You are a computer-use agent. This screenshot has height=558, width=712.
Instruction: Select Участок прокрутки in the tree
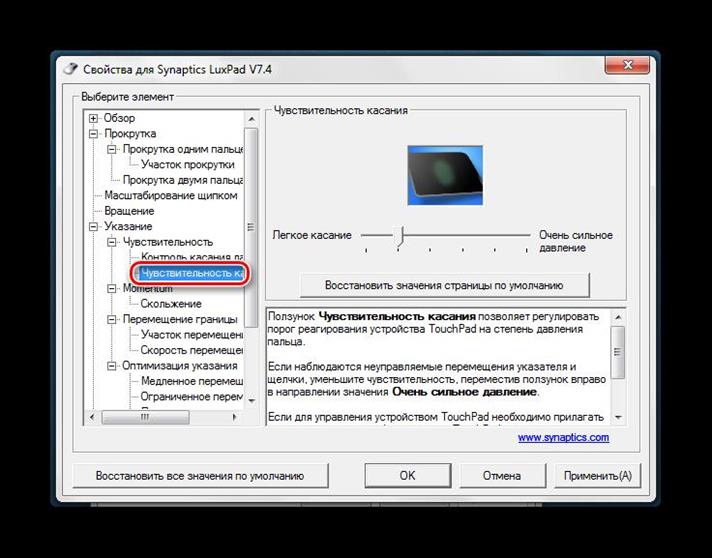[188, 164]
